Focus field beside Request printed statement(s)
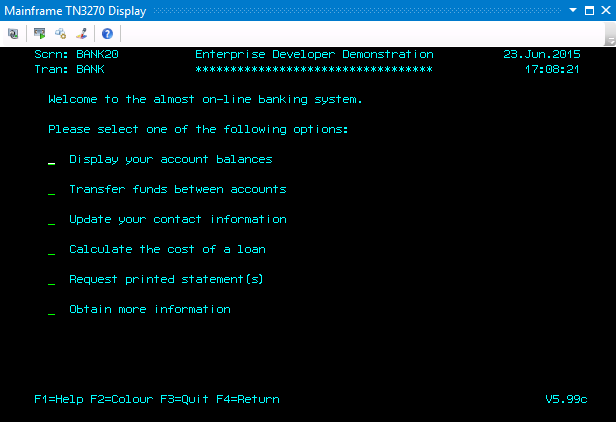616x422 pixels. [51, 280]
